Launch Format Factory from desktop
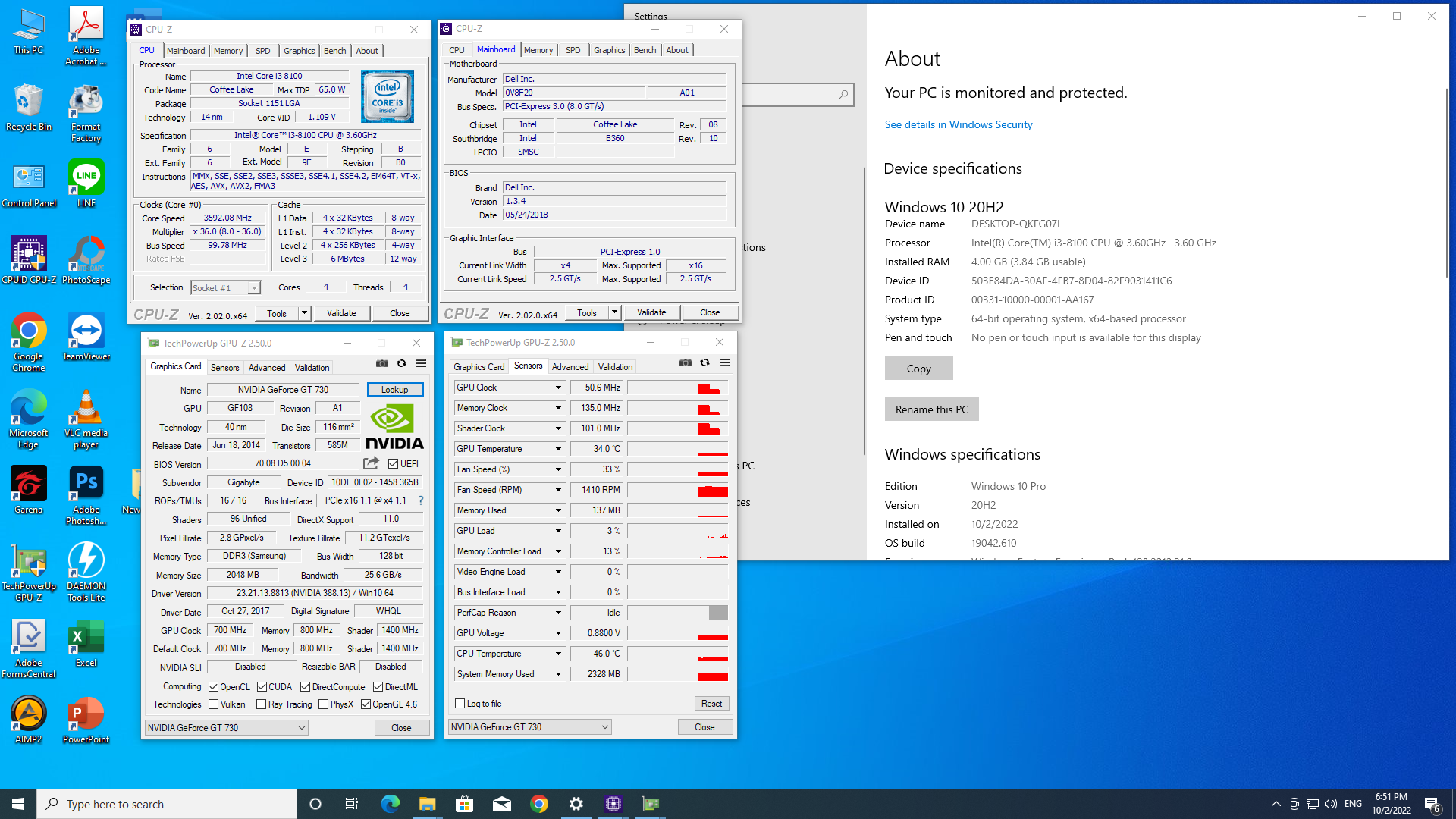The height and width of the screenshot is (819, 1456). 86,114
